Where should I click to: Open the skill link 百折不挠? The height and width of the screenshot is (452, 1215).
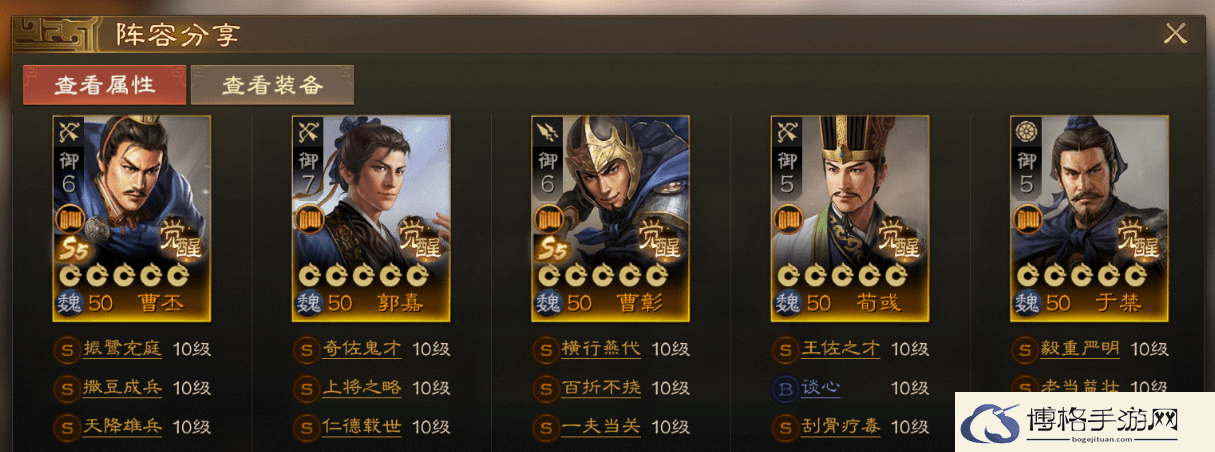point(602,388)
